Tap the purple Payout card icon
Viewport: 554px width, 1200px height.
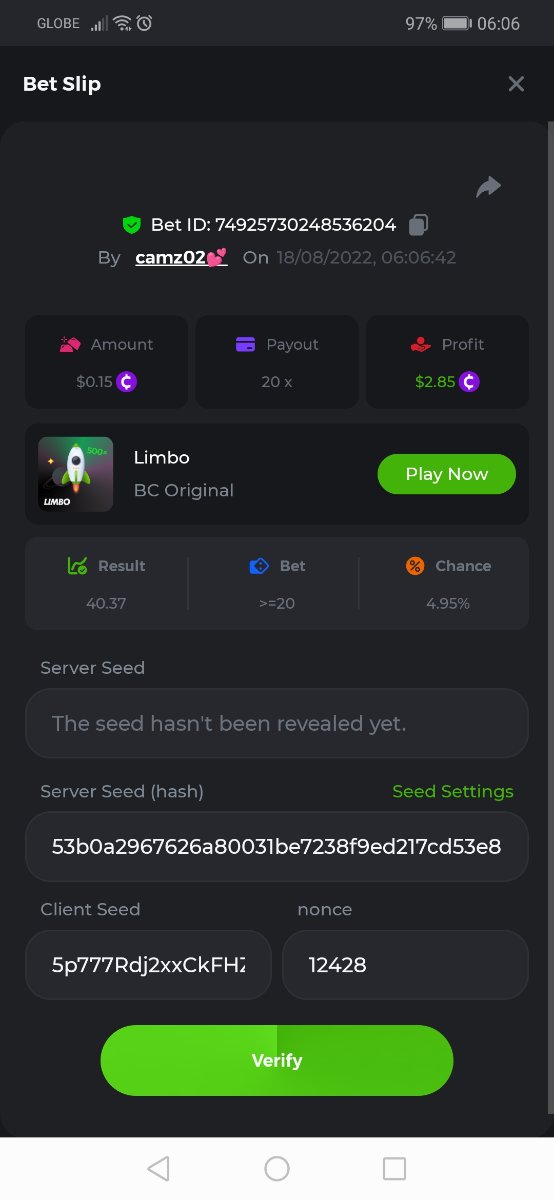(246, 344)
